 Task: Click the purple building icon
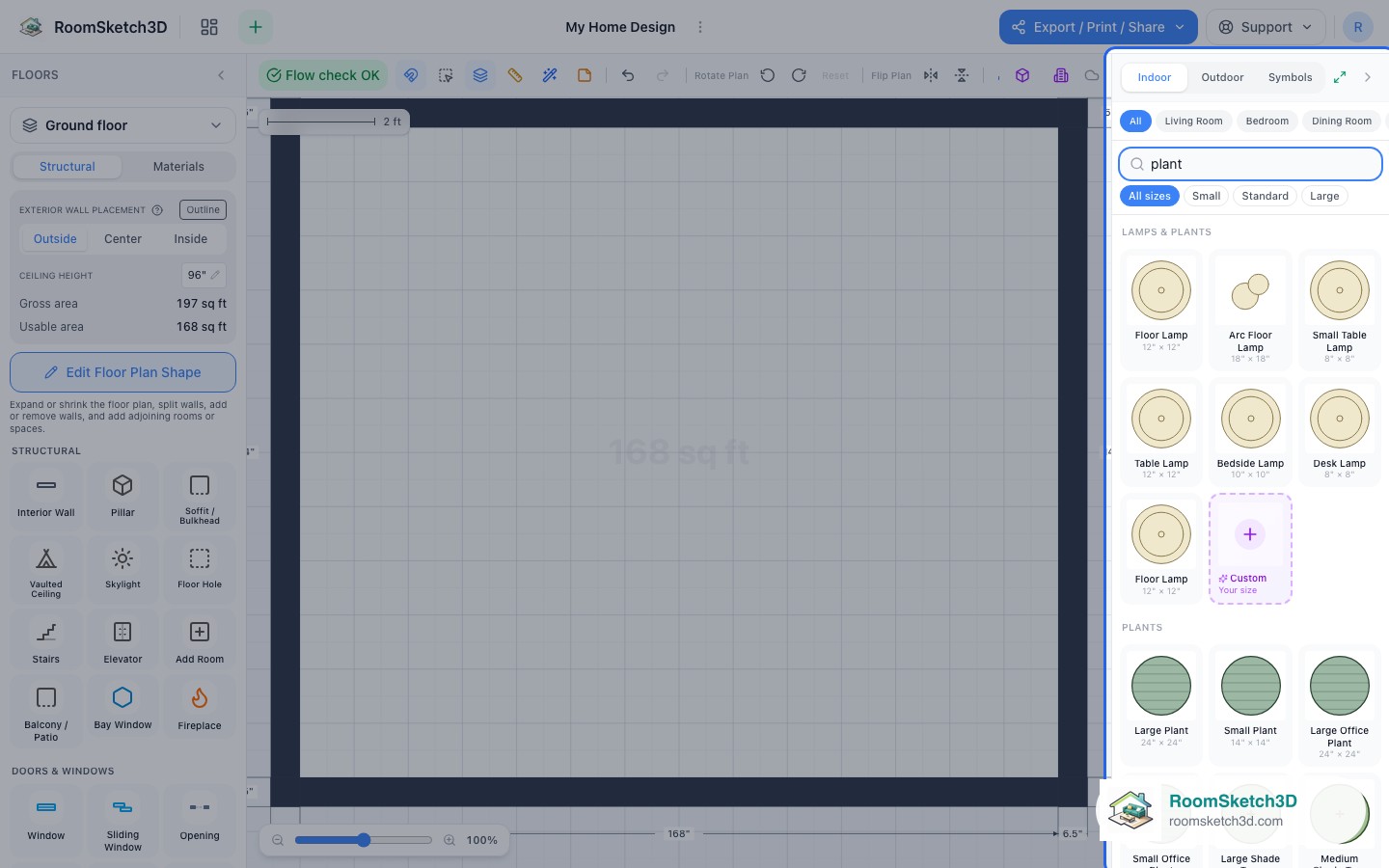coord(1061,75)
